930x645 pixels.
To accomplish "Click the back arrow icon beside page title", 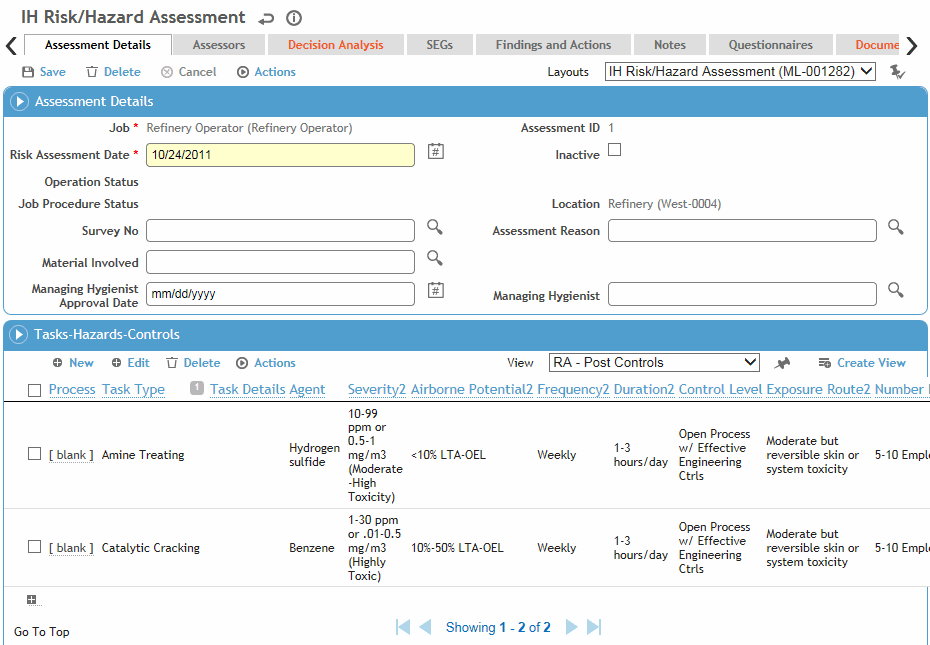I will pos(266,19).
